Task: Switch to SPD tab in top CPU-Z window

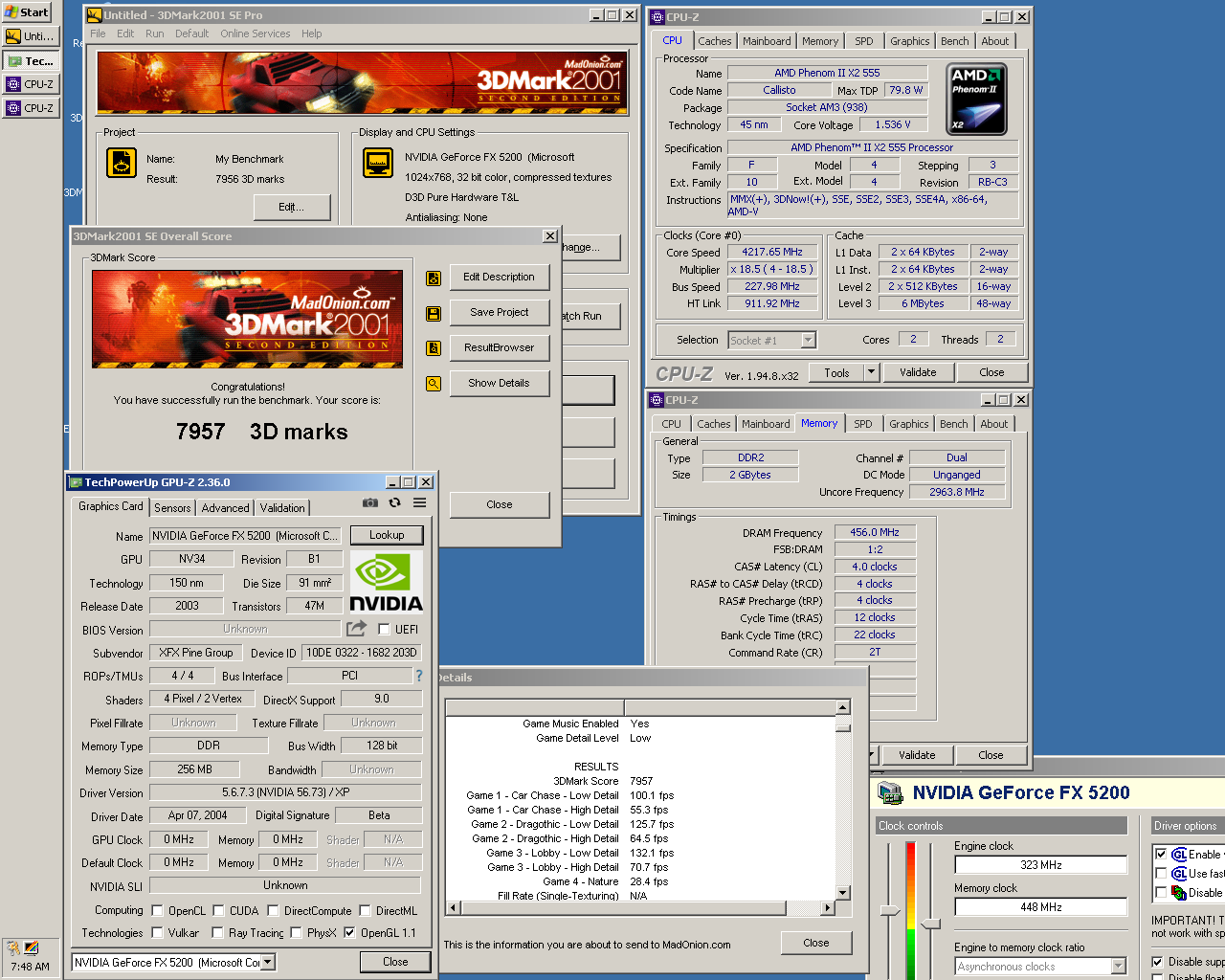Action: 864,41
